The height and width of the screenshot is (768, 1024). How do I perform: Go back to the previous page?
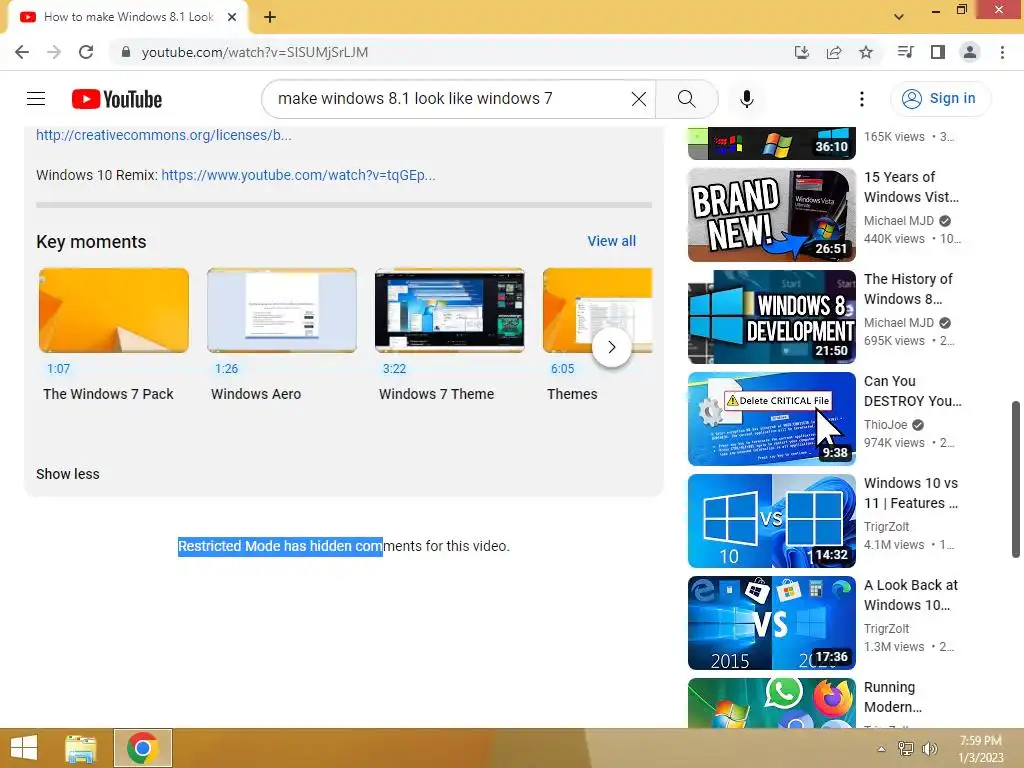(22, 52)
